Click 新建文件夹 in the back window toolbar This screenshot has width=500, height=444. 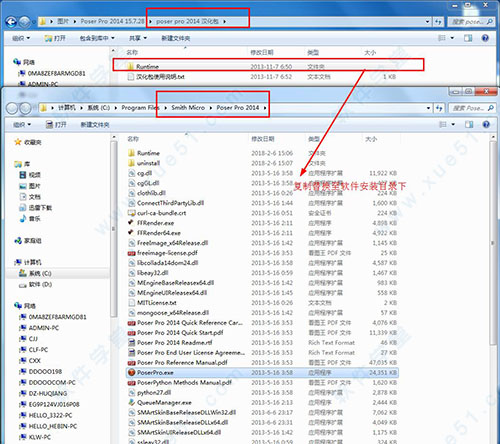(176, 38)
